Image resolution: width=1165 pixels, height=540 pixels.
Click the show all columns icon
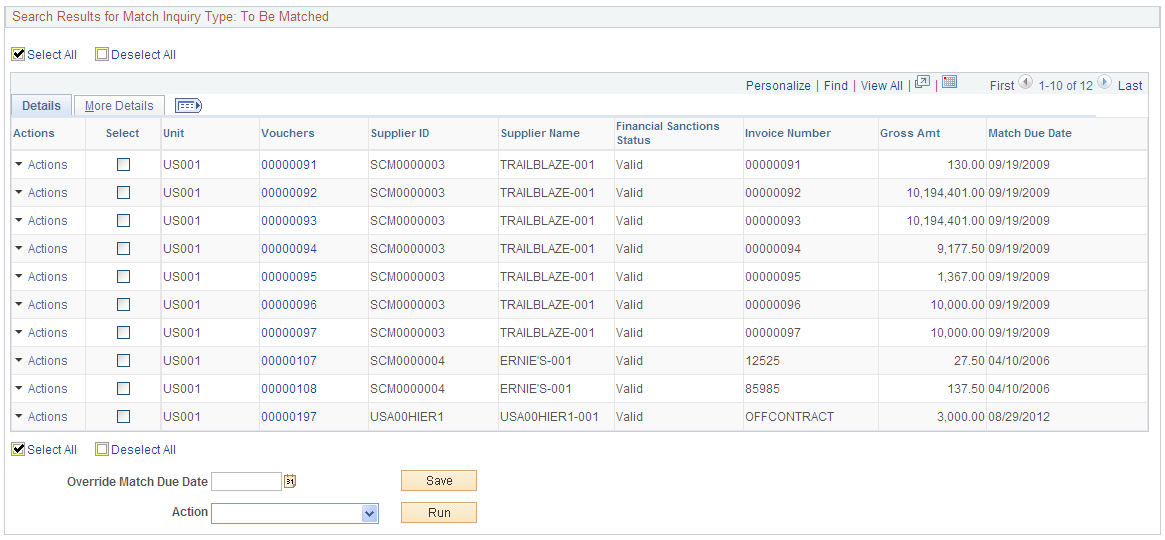click(x=188, y=105)
